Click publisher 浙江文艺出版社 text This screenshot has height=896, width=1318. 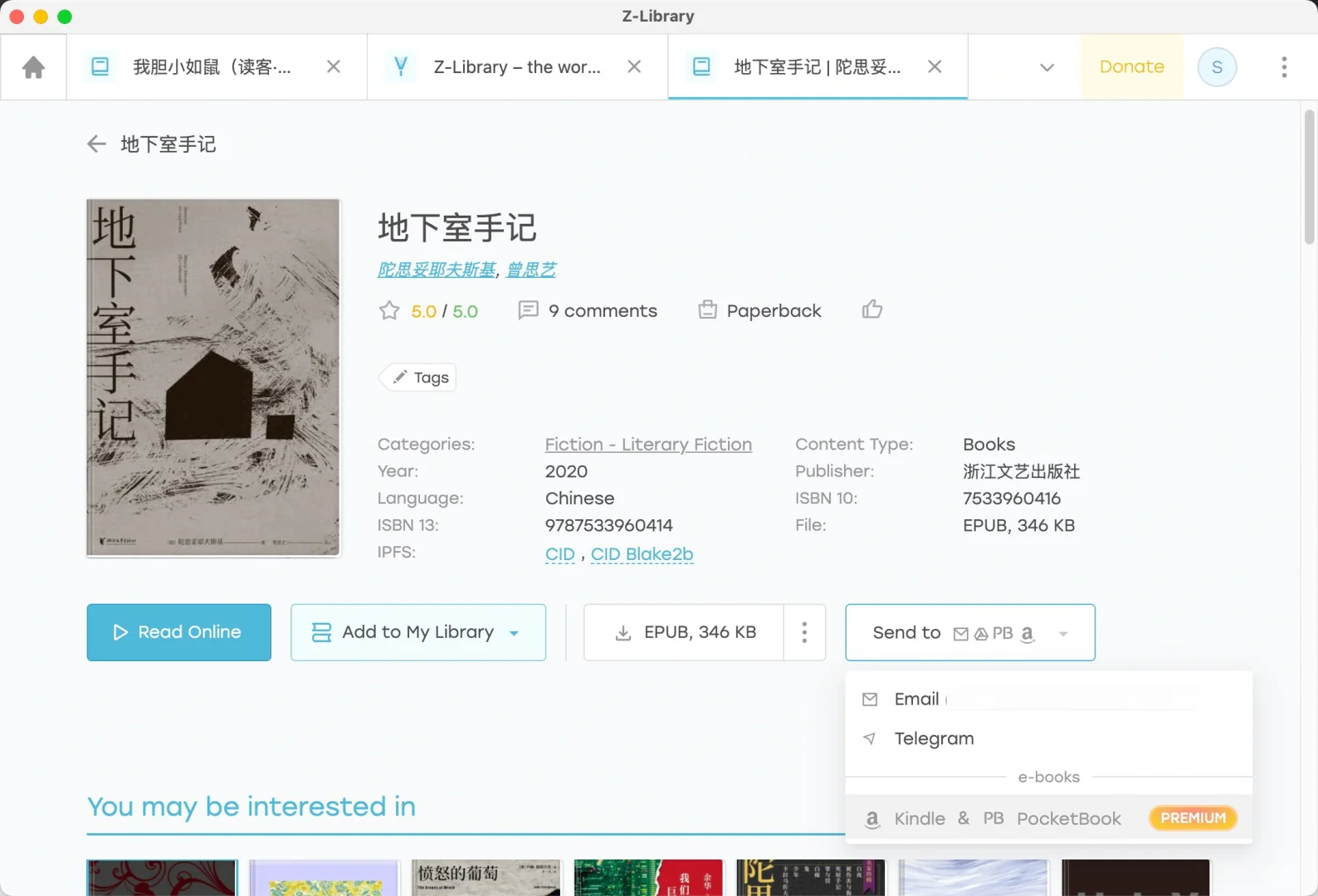1021,471
